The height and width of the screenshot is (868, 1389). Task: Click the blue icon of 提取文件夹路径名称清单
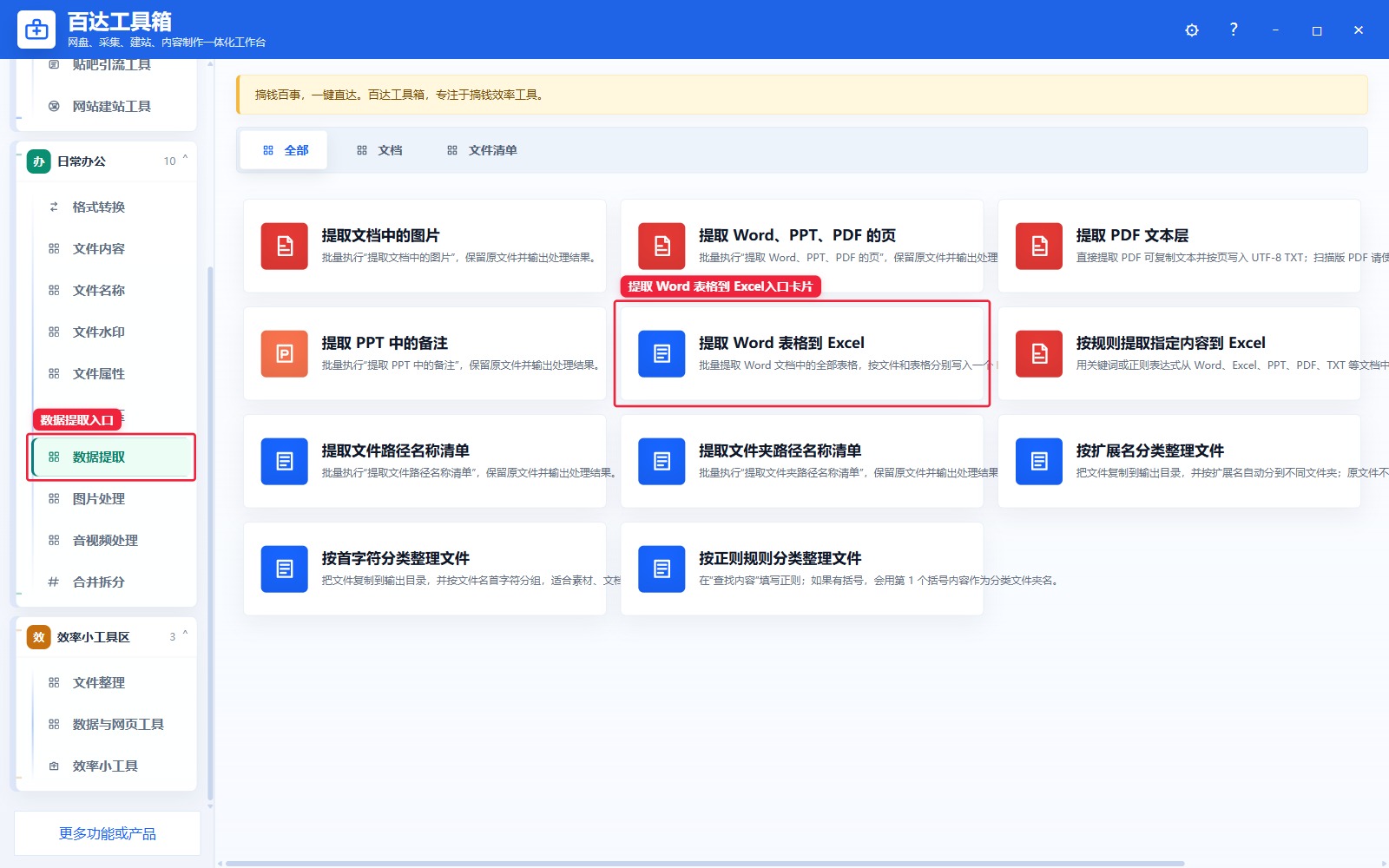(662, 462)
